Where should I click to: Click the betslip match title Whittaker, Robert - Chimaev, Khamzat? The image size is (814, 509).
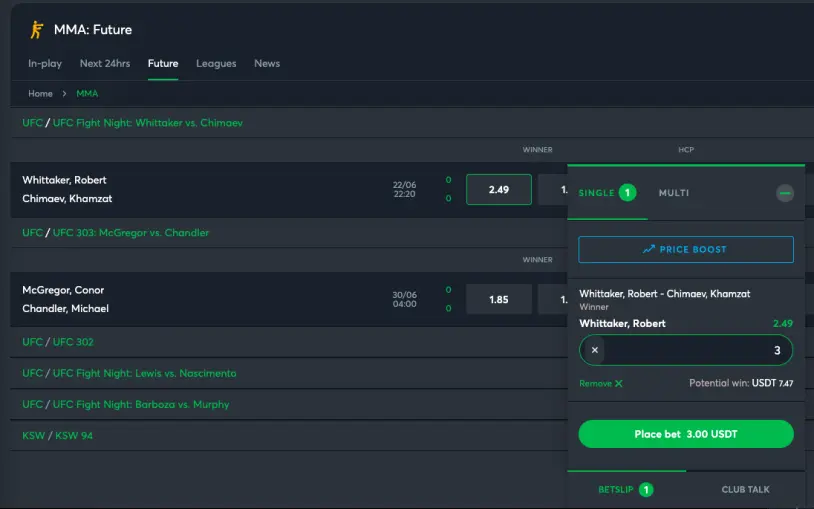tap(664, 293)
